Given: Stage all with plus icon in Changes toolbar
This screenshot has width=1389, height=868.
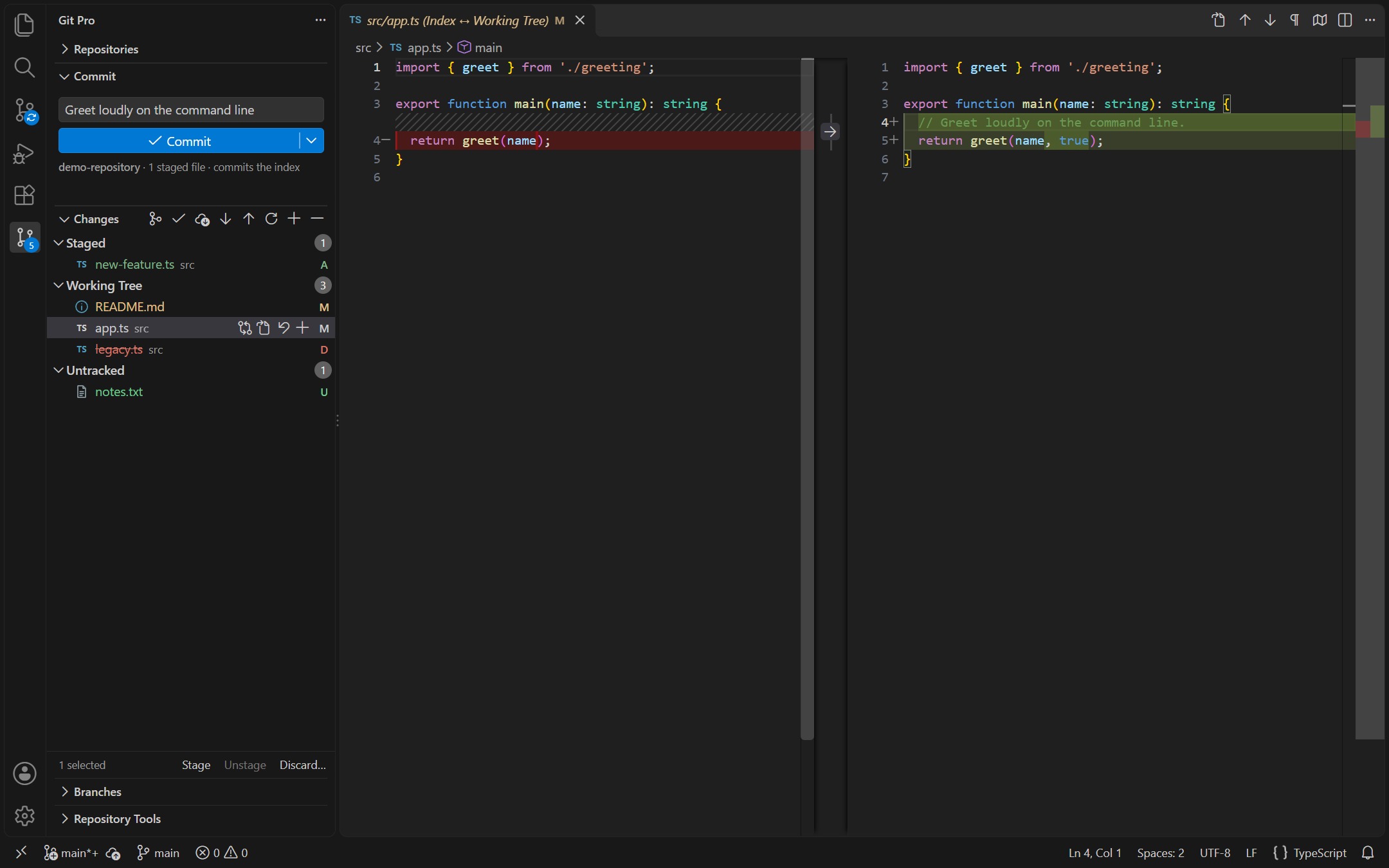Looking at the screenshot, I should (294, 219).
